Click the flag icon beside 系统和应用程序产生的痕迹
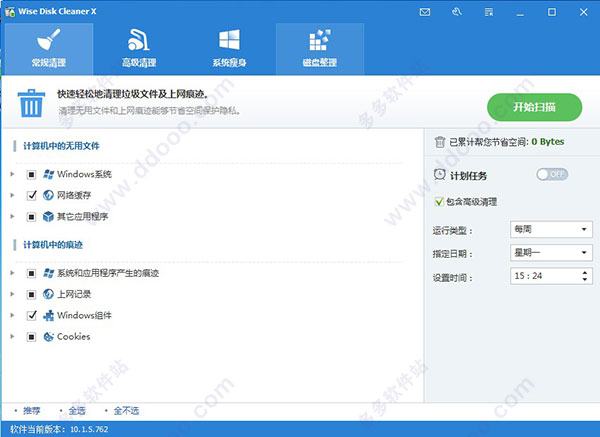The height and width of the screenshot is (437, 600). tap(48, 273)
